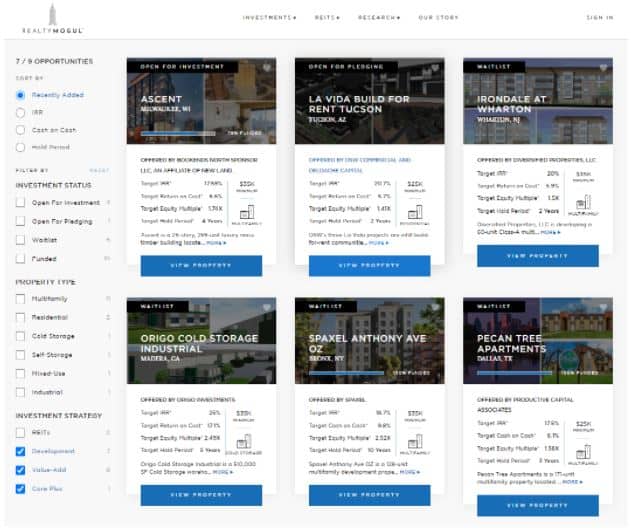Image resolution: width=631 pixels, height=530 pixels.
Task: Click Open For Pledging badge on La Vida
Action: point(346,67)
